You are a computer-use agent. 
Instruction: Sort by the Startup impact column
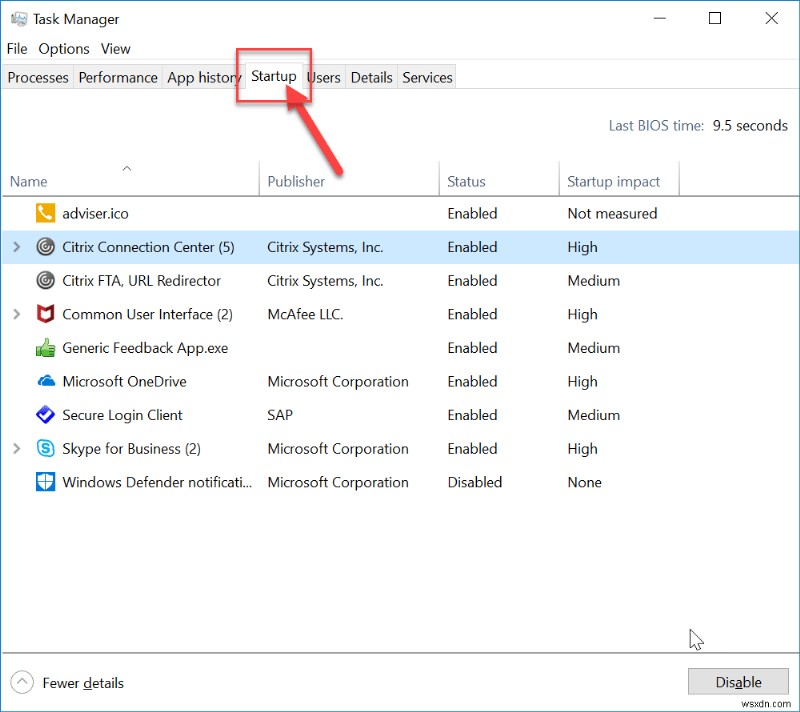coord(615,181)
